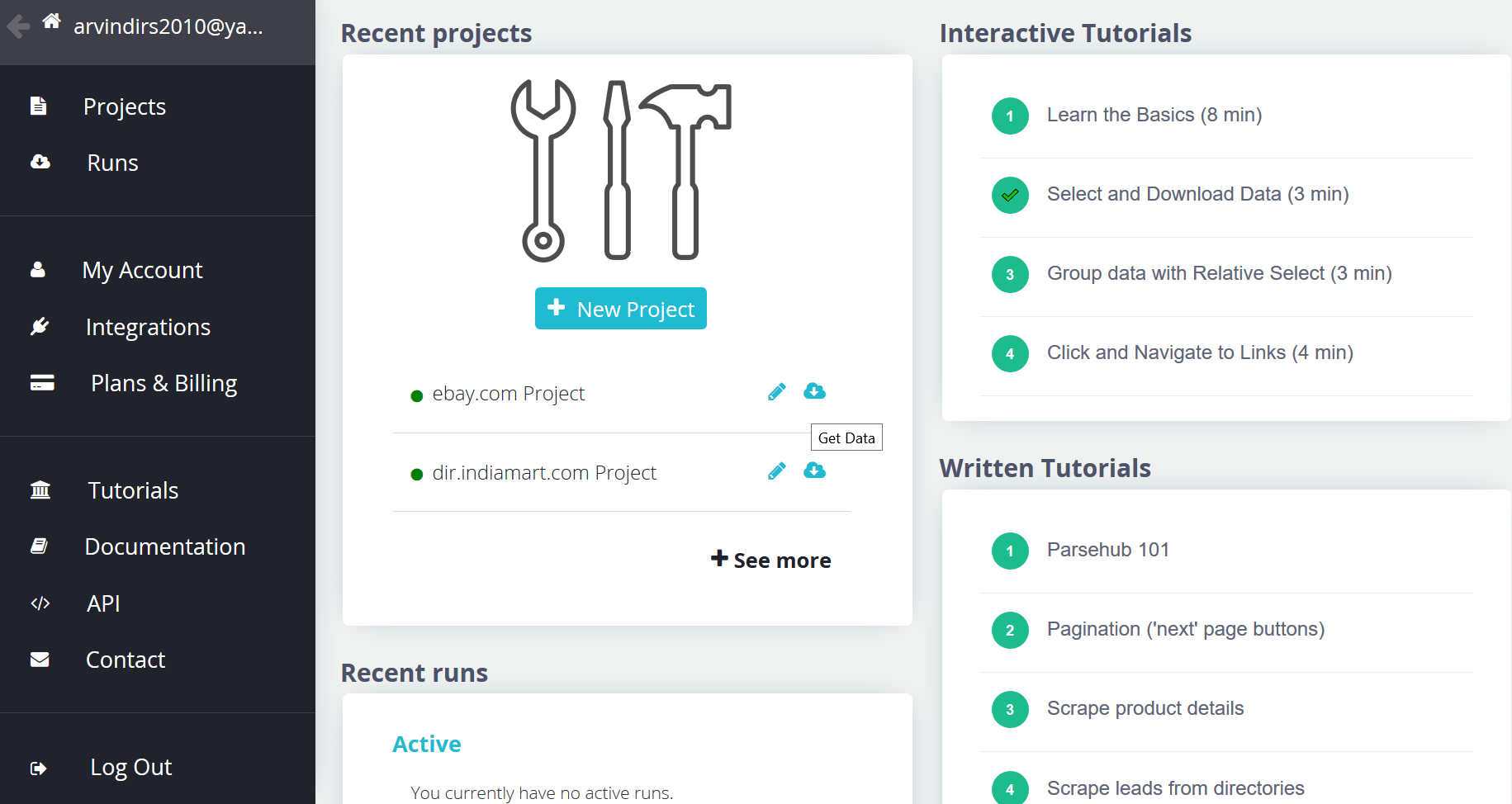Expand the list with See more

(771, 560)
